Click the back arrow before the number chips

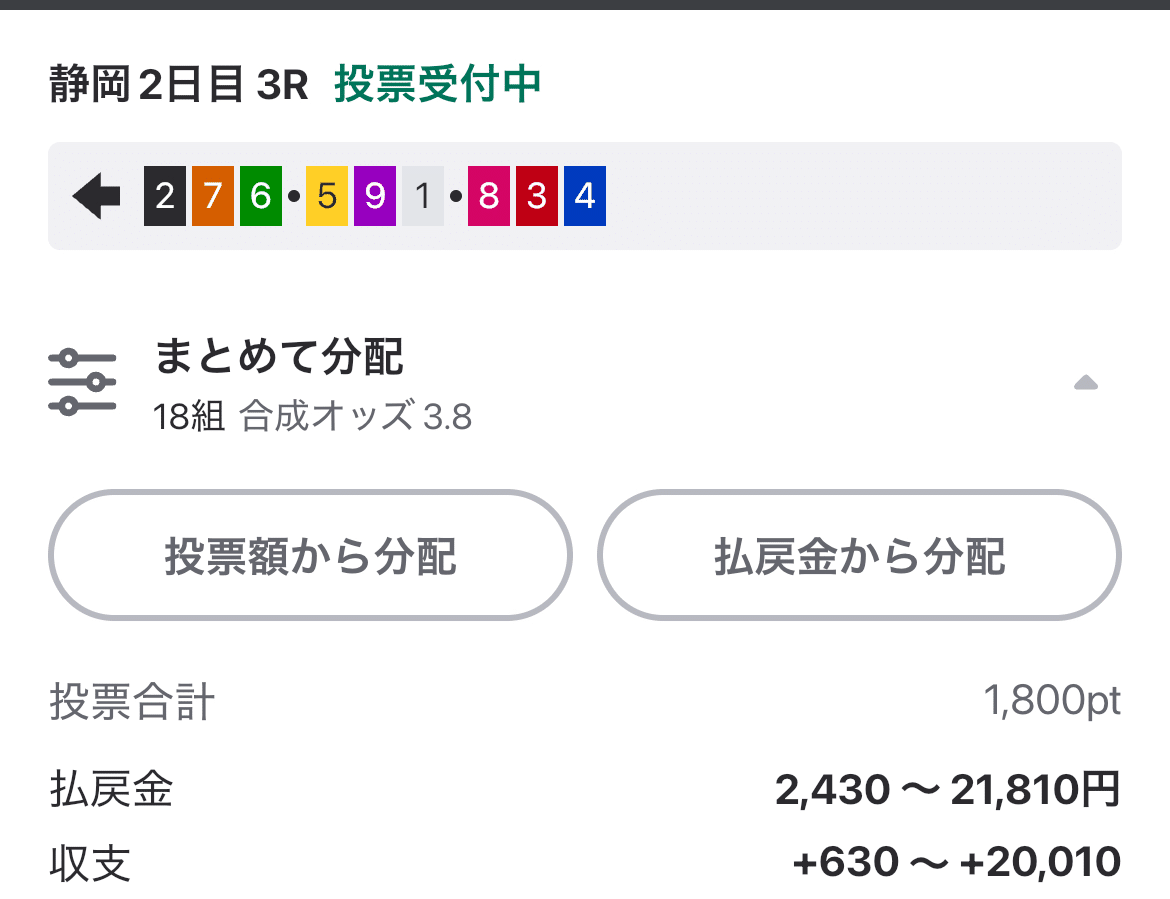tap(96, 195)
